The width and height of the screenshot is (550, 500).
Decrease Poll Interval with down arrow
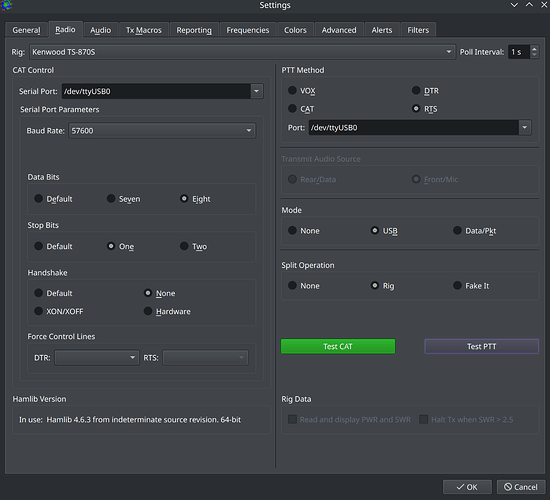pos(534,55)
